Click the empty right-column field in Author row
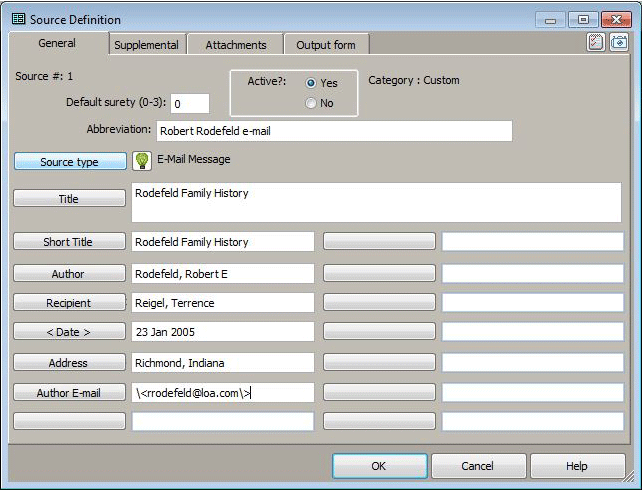The height and width of the screenshot is (491, 643). click(x=533, y=274)
